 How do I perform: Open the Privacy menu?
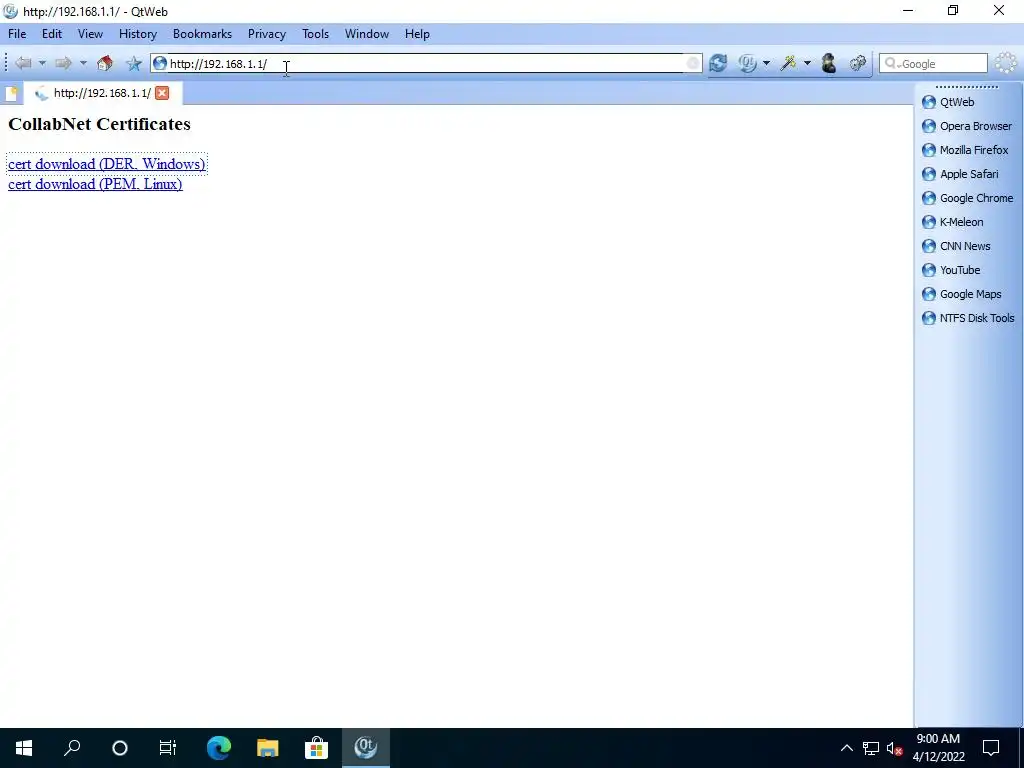point(266,34)
